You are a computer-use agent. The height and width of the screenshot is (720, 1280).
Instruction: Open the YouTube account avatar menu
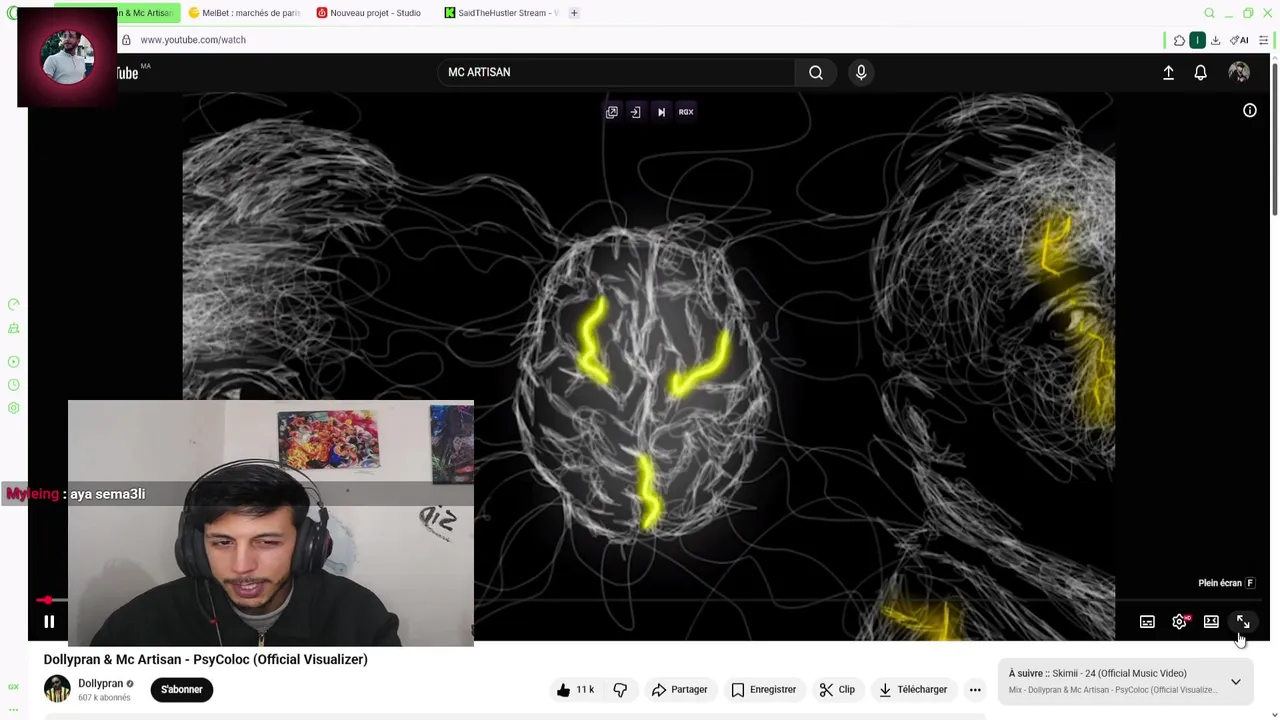[x=1239, y=72]
